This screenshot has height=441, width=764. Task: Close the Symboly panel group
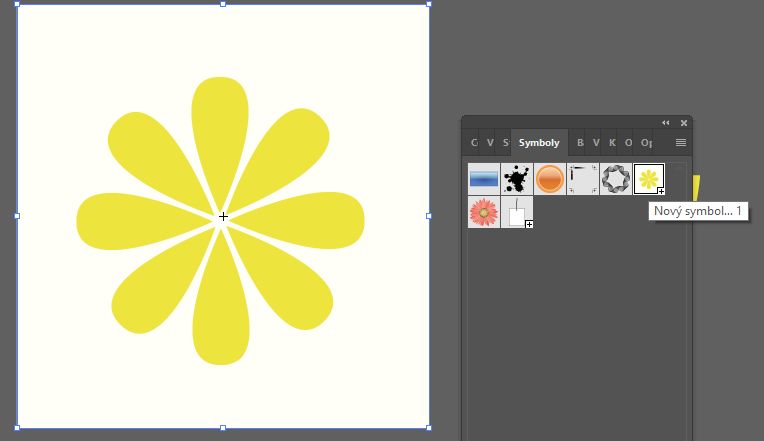click(684, 123)
